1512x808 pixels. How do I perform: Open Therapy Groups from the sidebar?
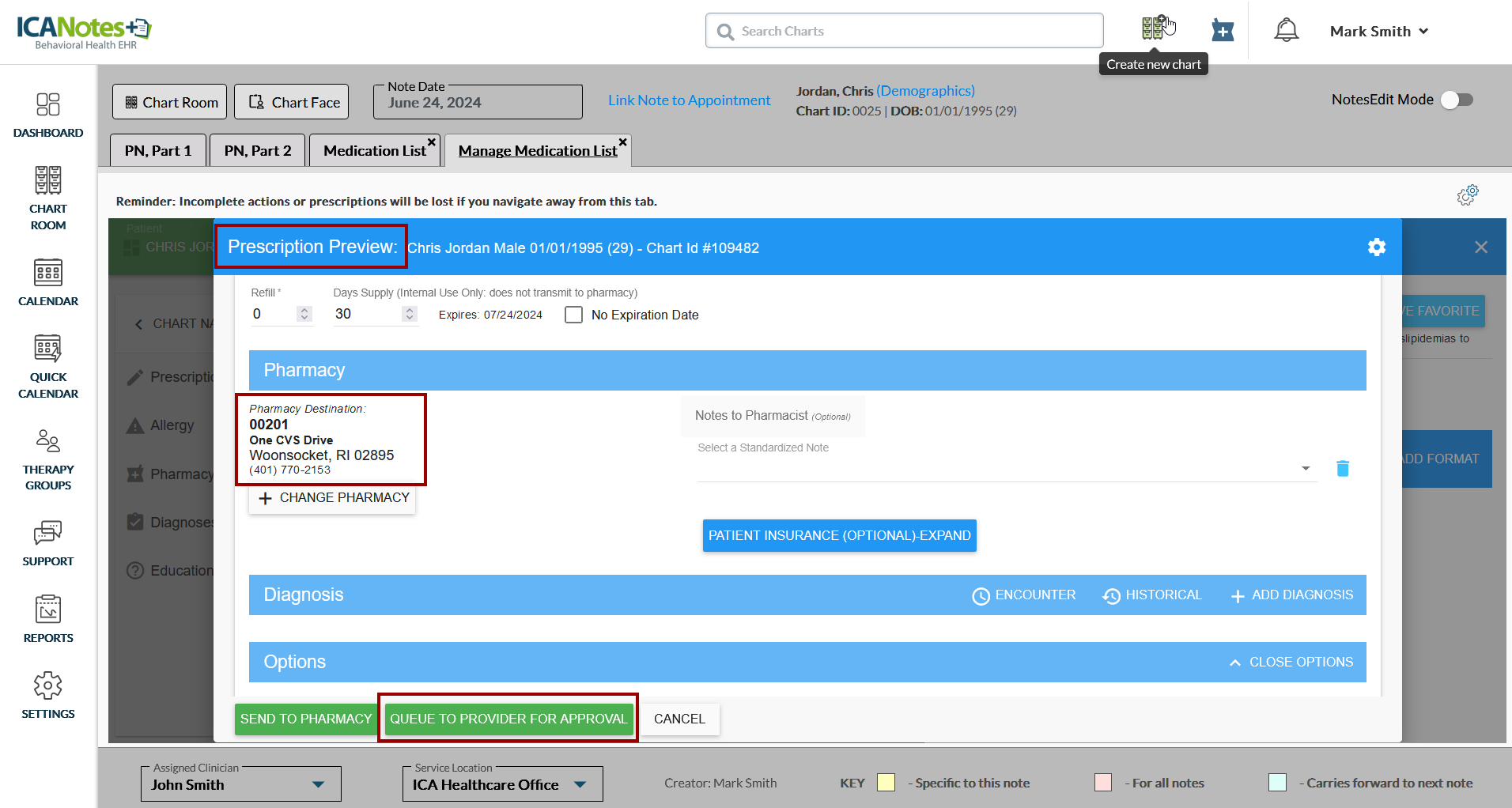coord(47,459)
